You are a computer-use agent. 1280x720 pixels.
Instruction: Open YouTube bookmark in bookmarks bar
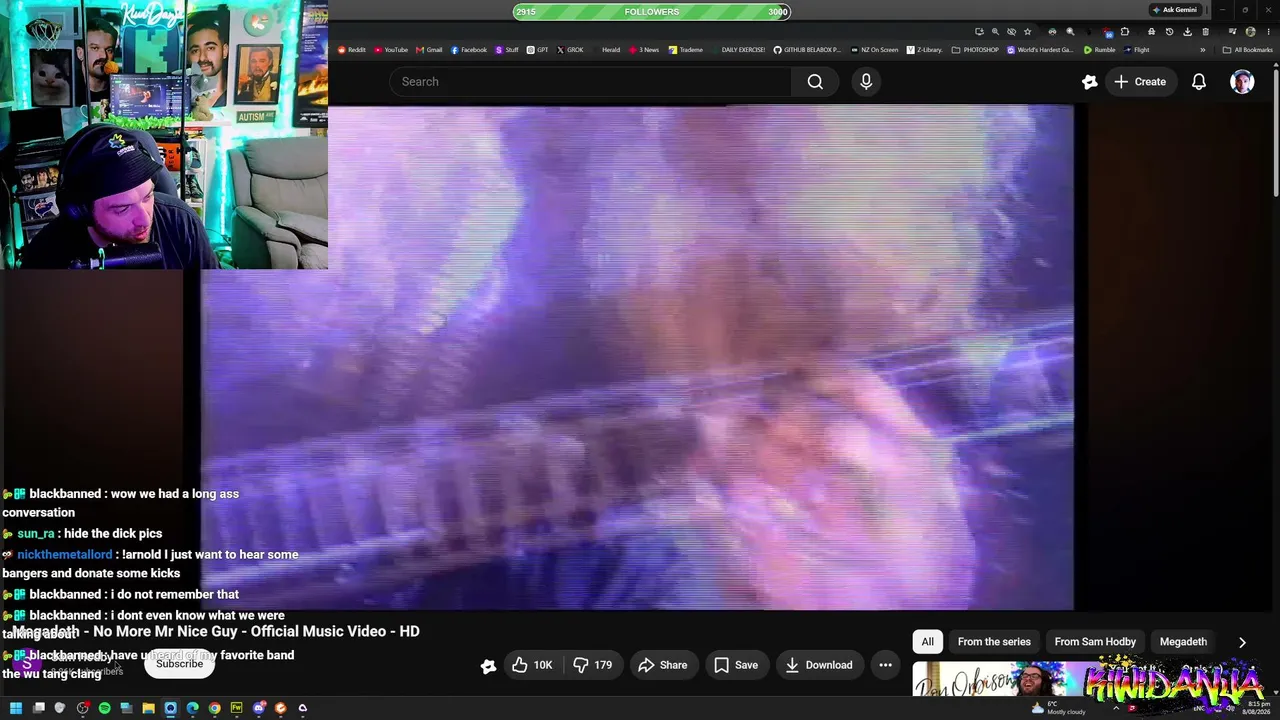(x=391, y=50)
